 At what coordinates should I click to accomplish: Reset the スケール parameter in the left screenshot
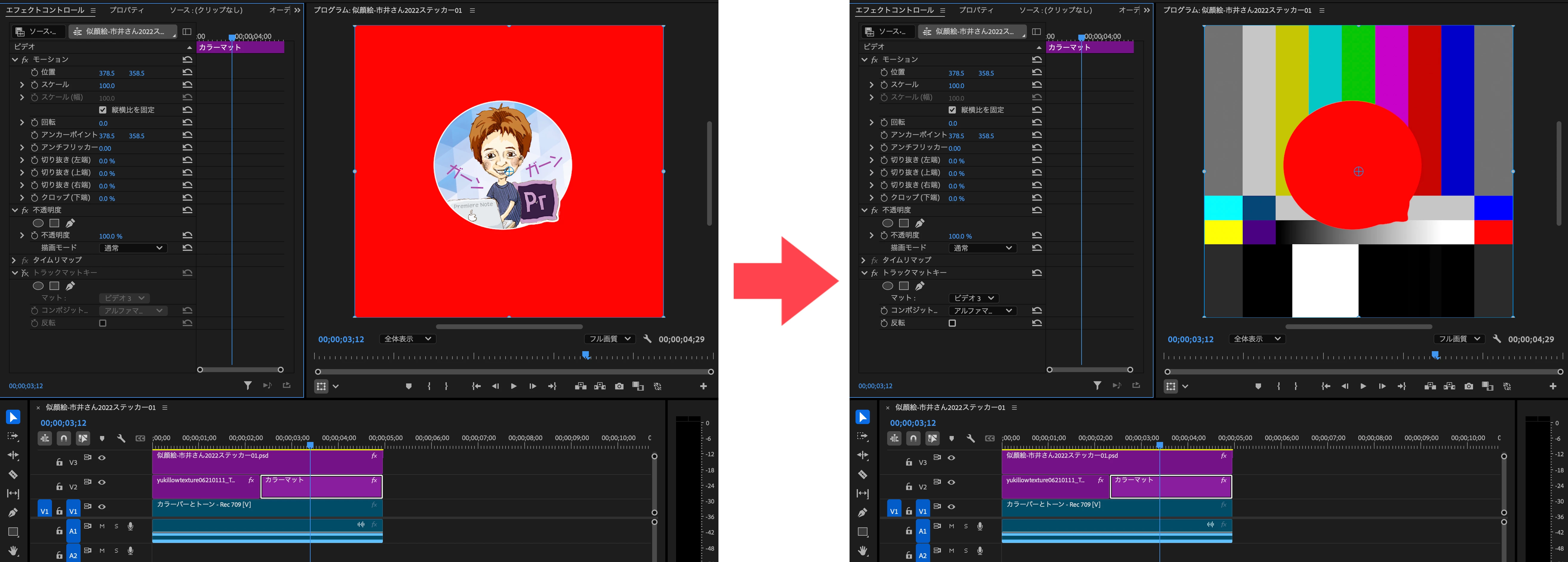pos(188,85)
